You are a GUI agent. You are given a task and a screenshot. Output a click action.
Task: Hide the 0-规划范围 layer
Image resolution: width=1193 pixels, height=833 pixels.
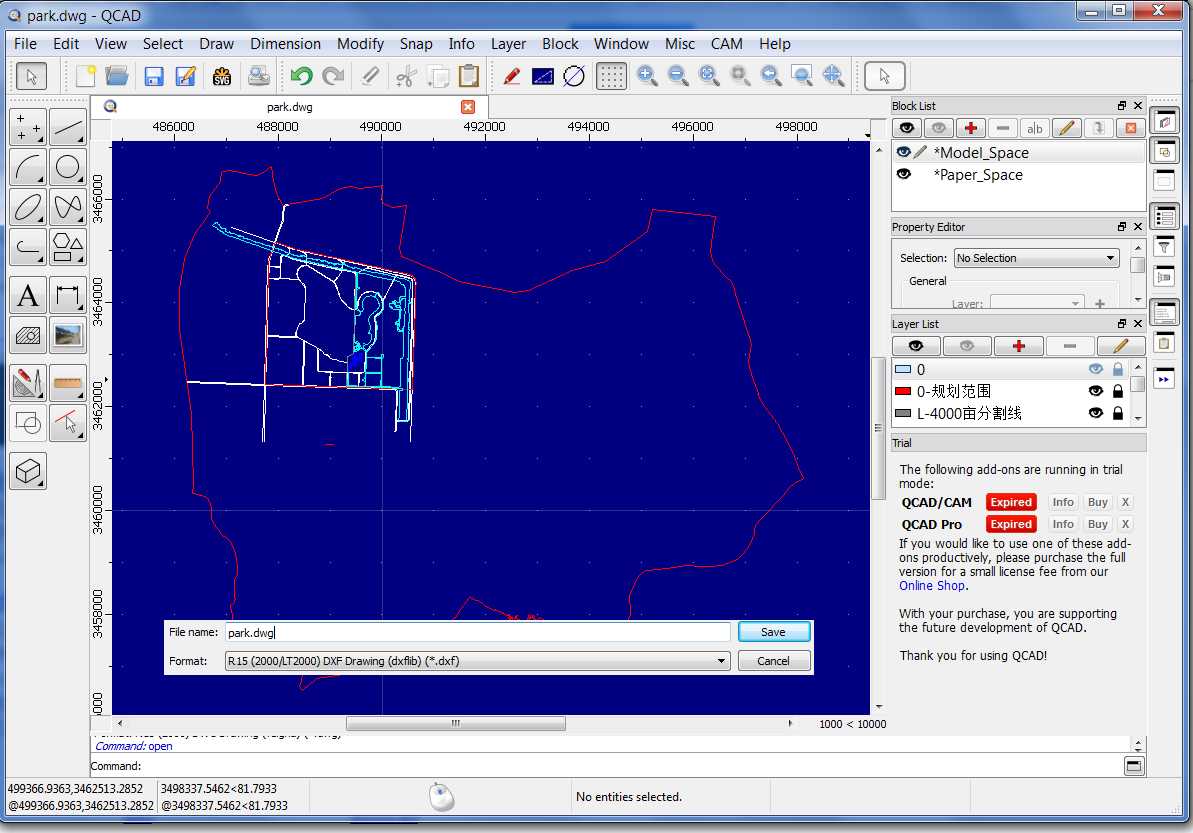(1095, 391)
